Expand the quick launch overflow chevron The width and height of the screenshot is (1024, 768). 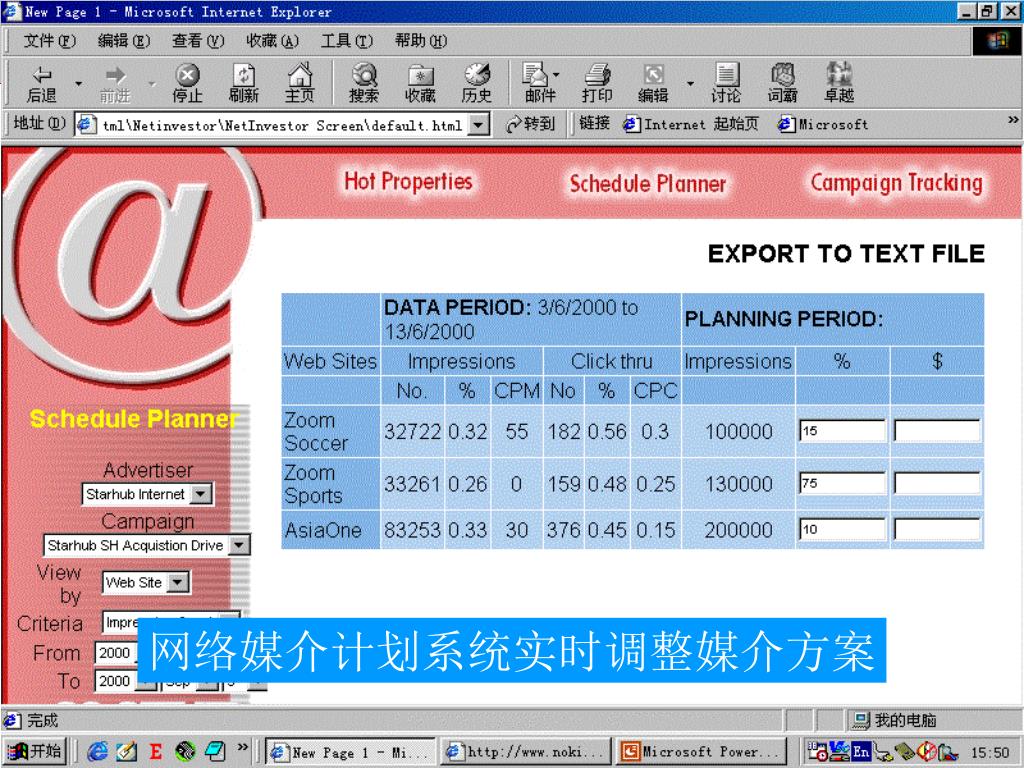click(x=243, y=746)
